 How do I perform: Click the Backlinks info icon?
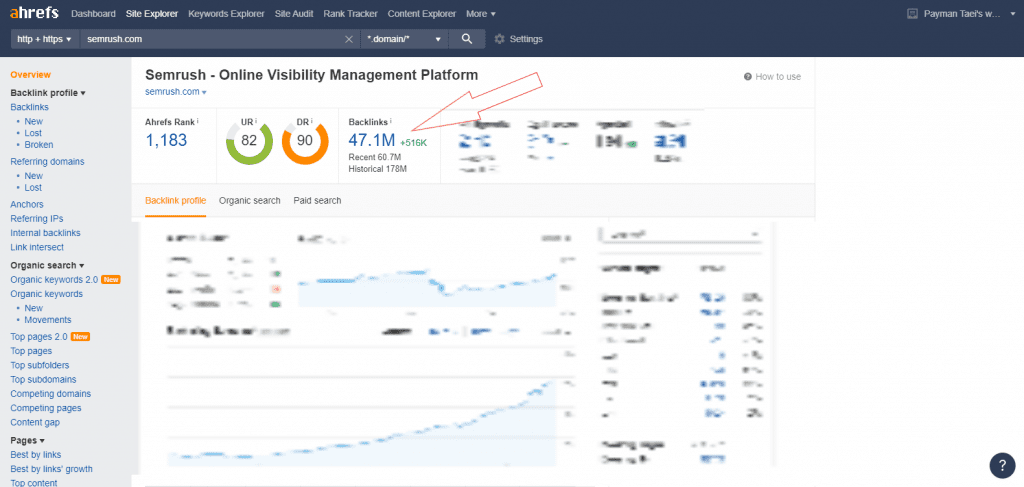tap(391, 121)
